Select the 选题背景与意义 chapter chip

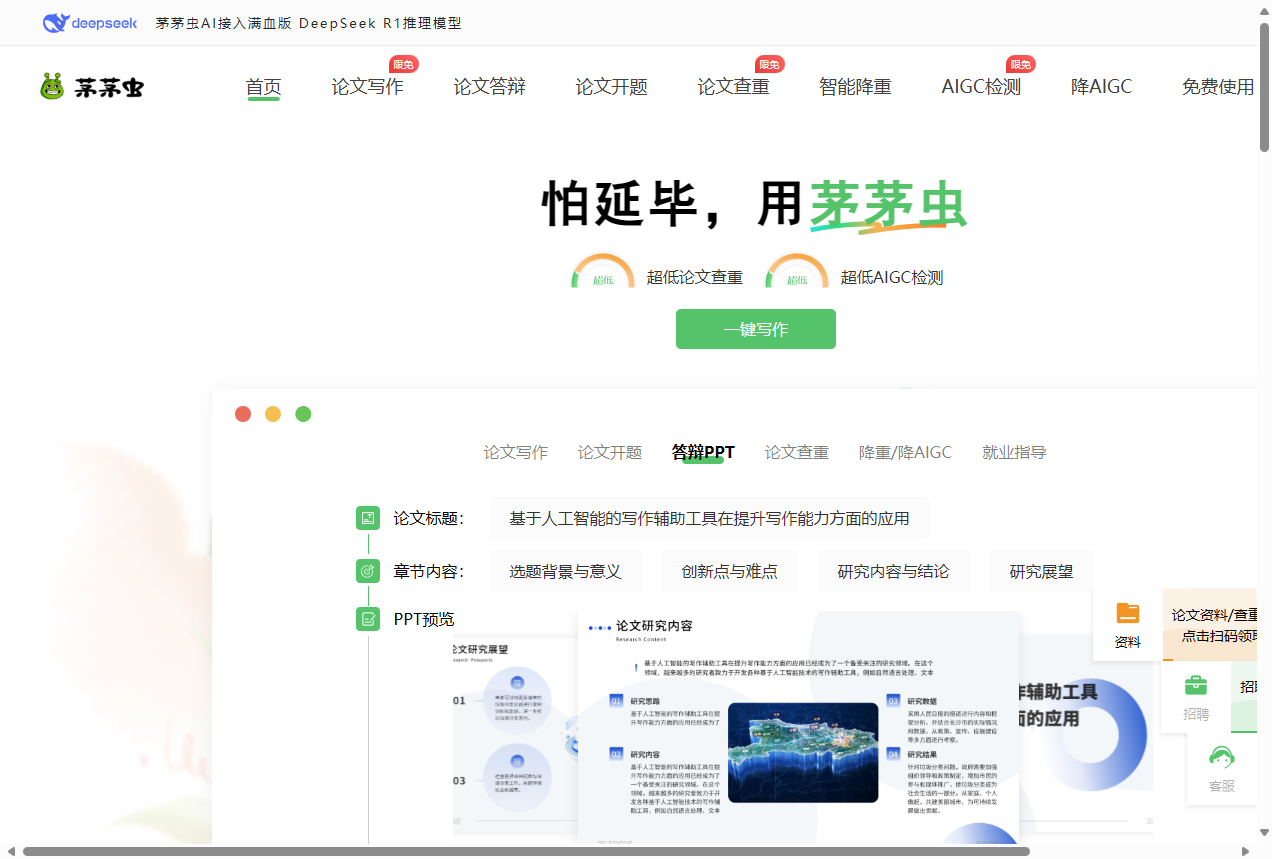click(565, 572)
